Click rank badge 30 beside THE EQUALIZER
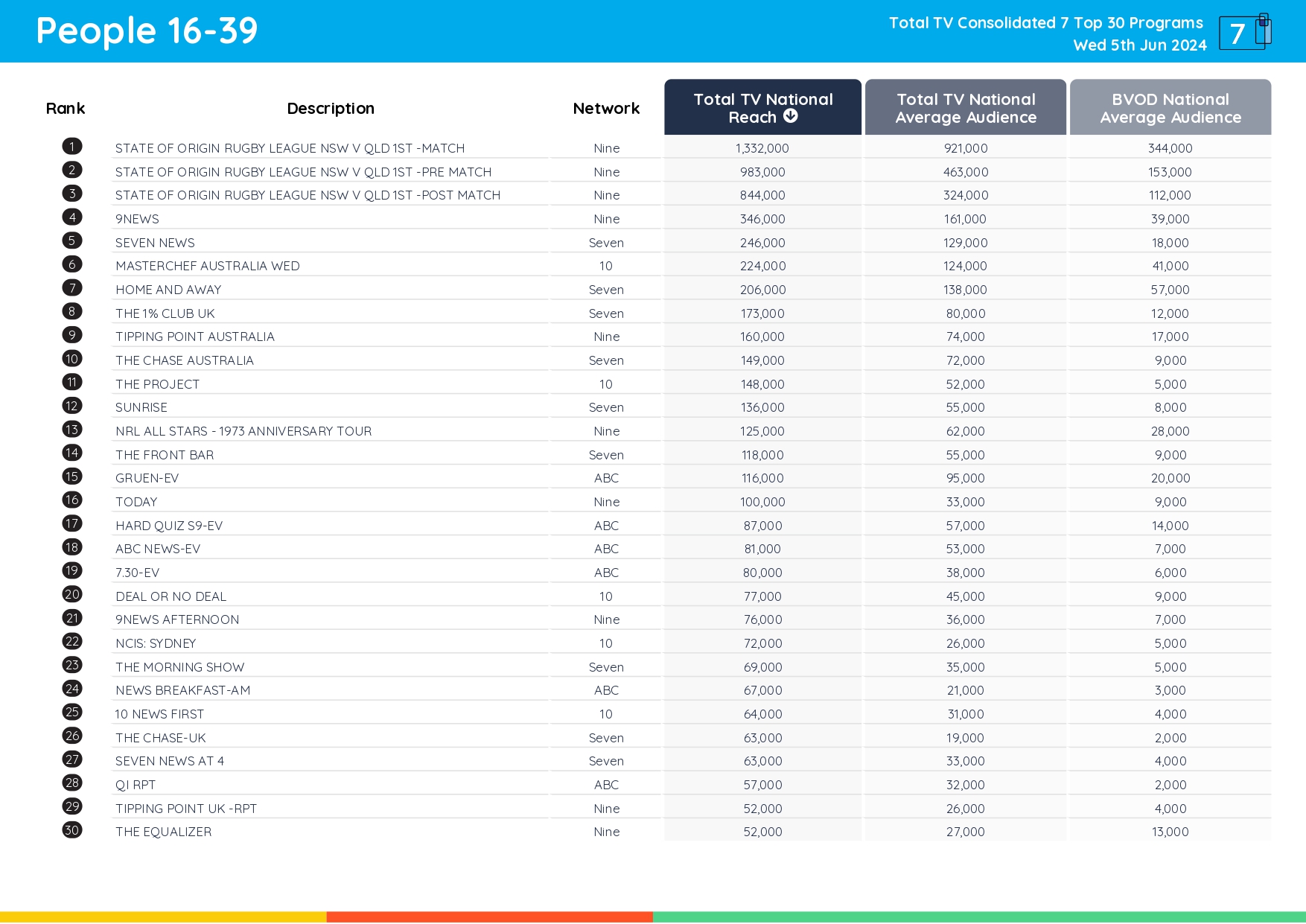Screen dimensions: 1306x924 pos(71,832)
